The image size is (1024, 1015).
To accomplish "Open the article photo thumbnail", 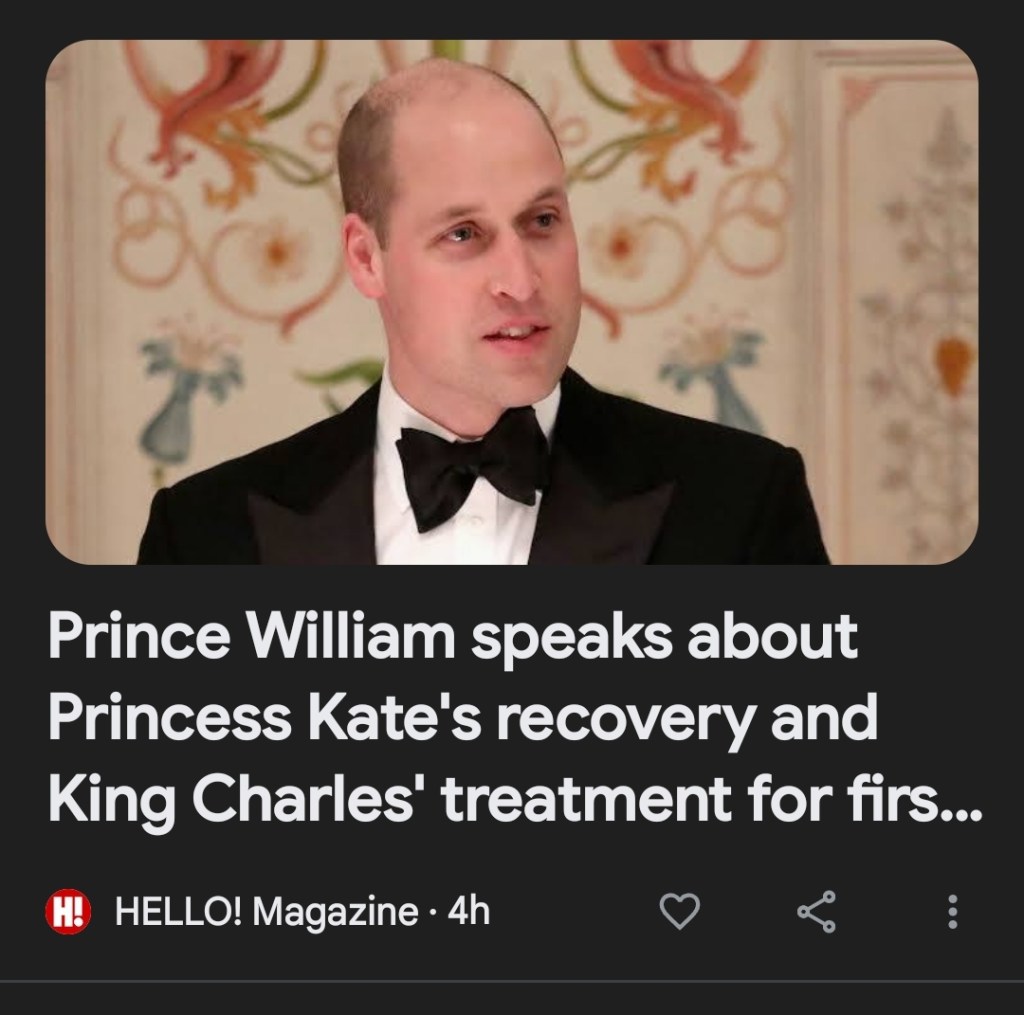I will (x=511, y=302).
